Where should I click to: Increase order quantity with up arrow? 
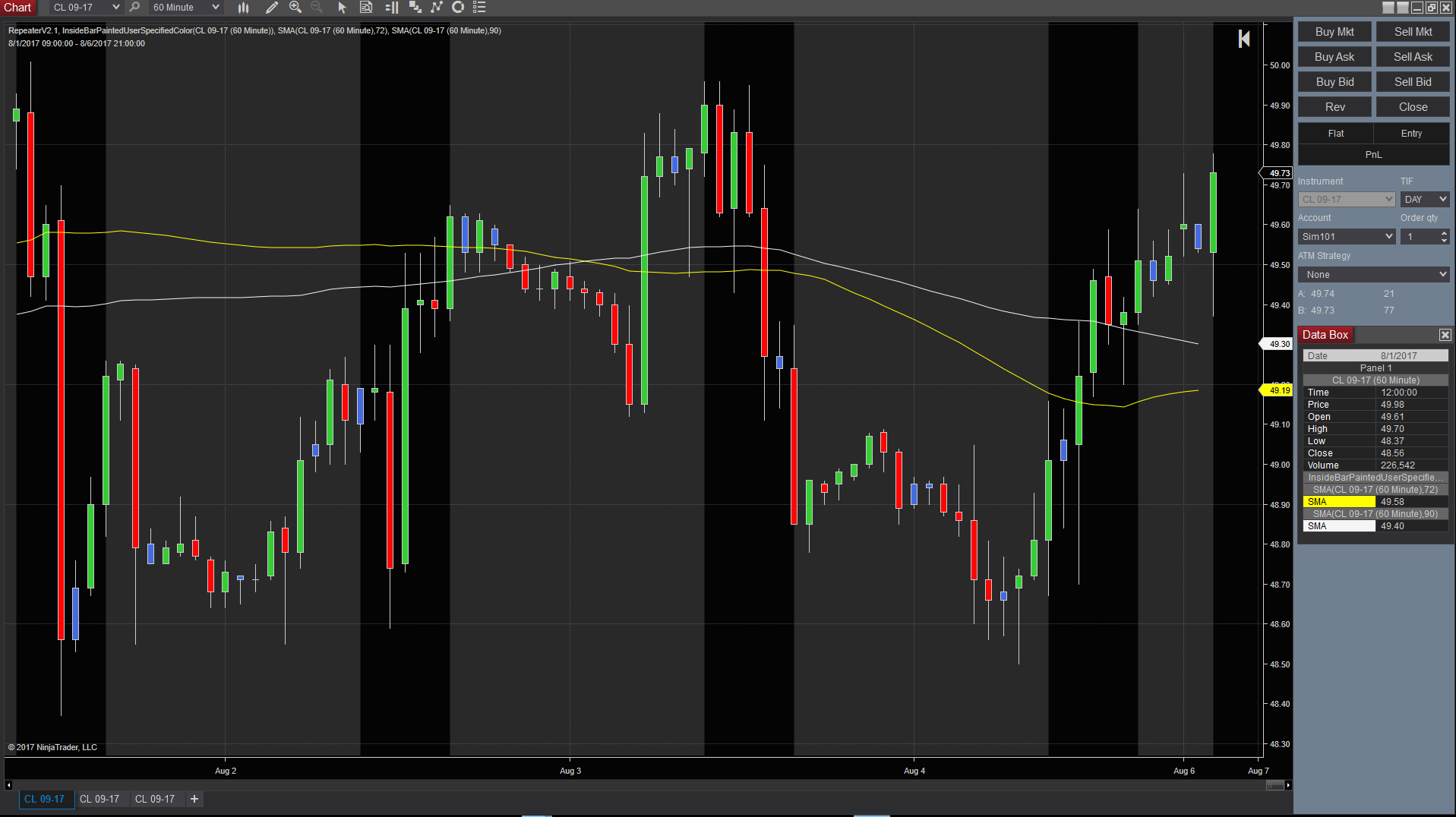1444,233
